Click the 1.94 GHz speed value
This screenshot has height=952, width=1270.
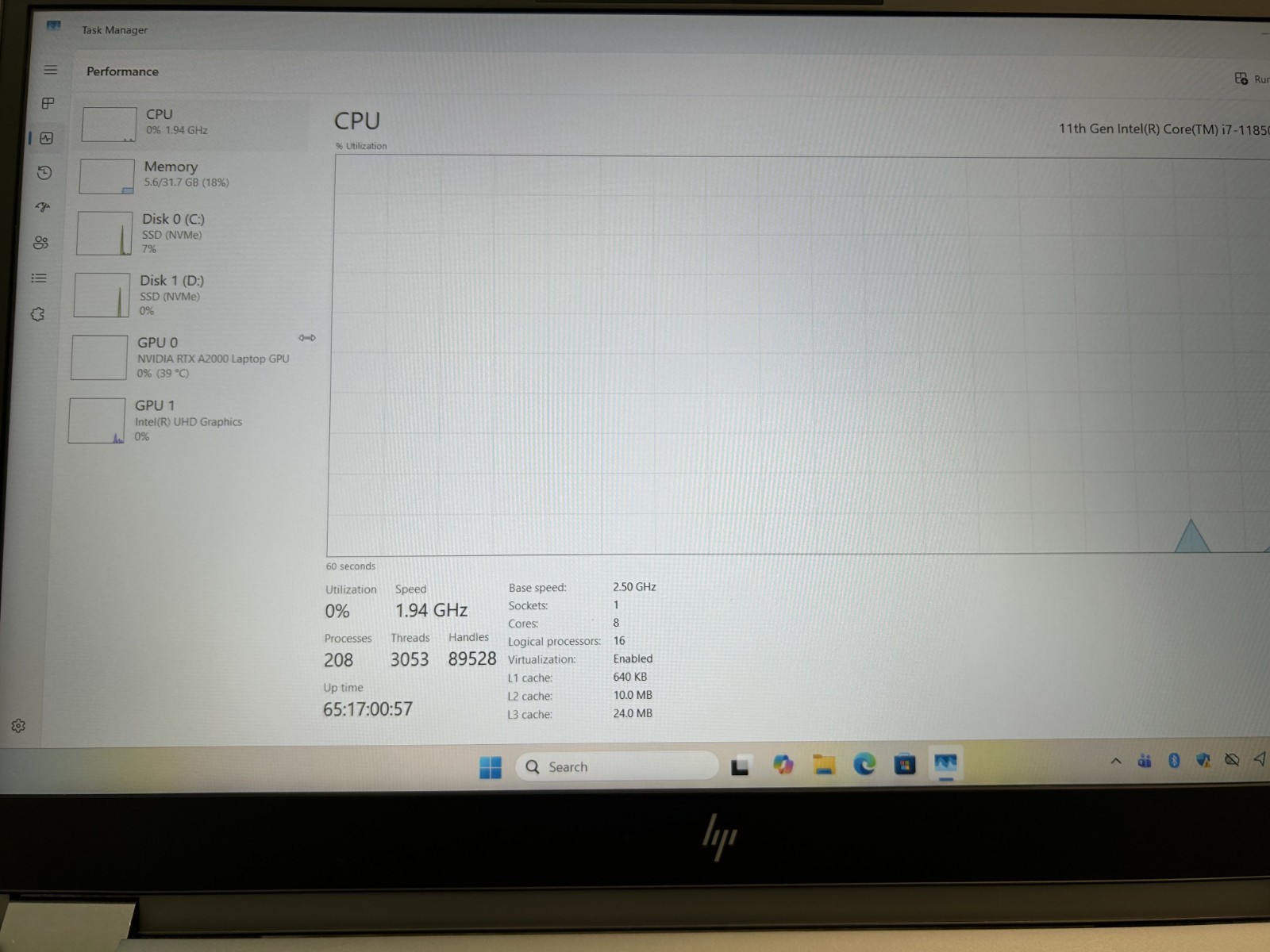tap(431, 610)
